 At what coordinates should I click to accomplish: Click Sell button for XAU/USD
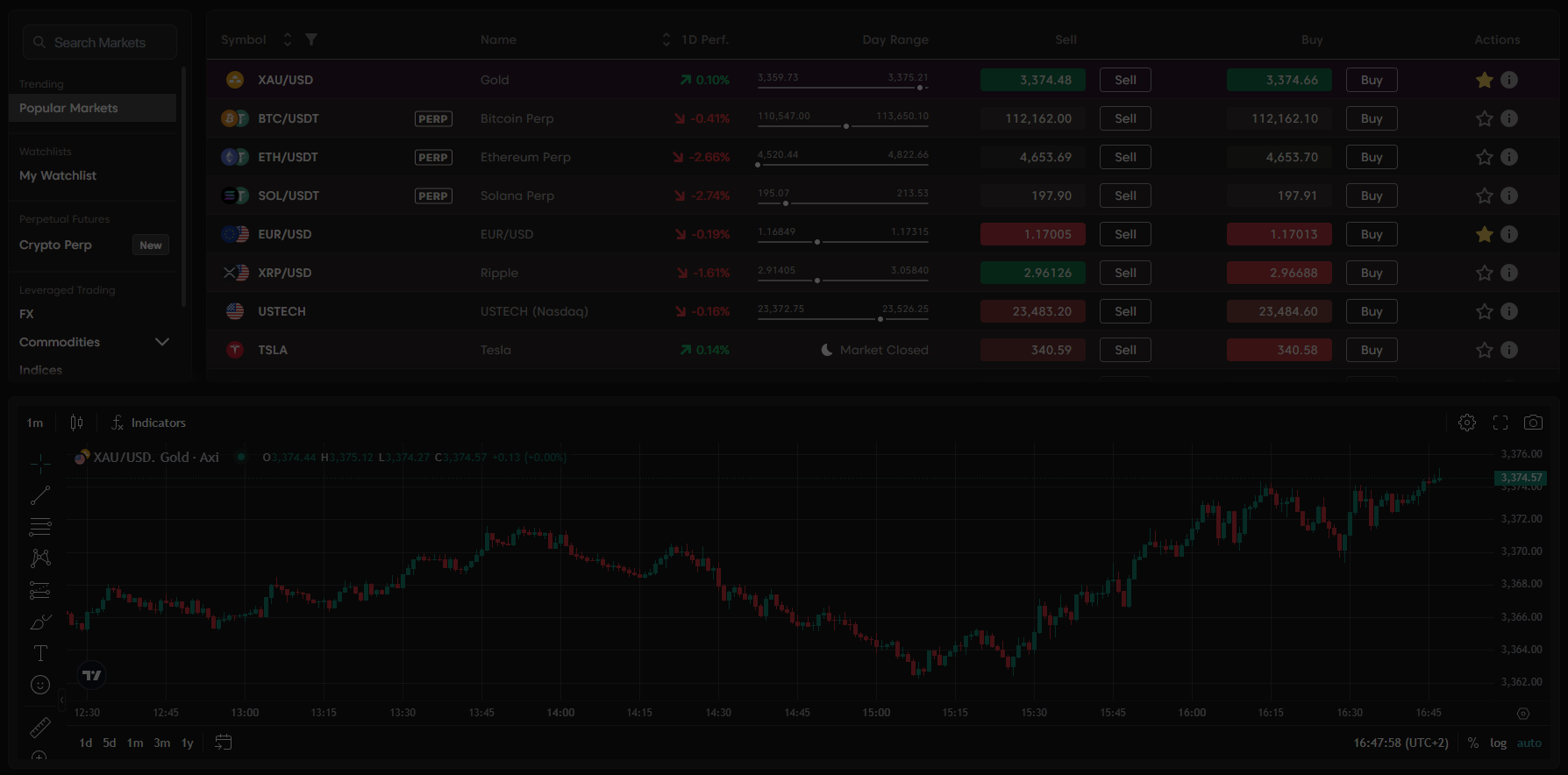pyautogui.click(x=1125, y=80)
